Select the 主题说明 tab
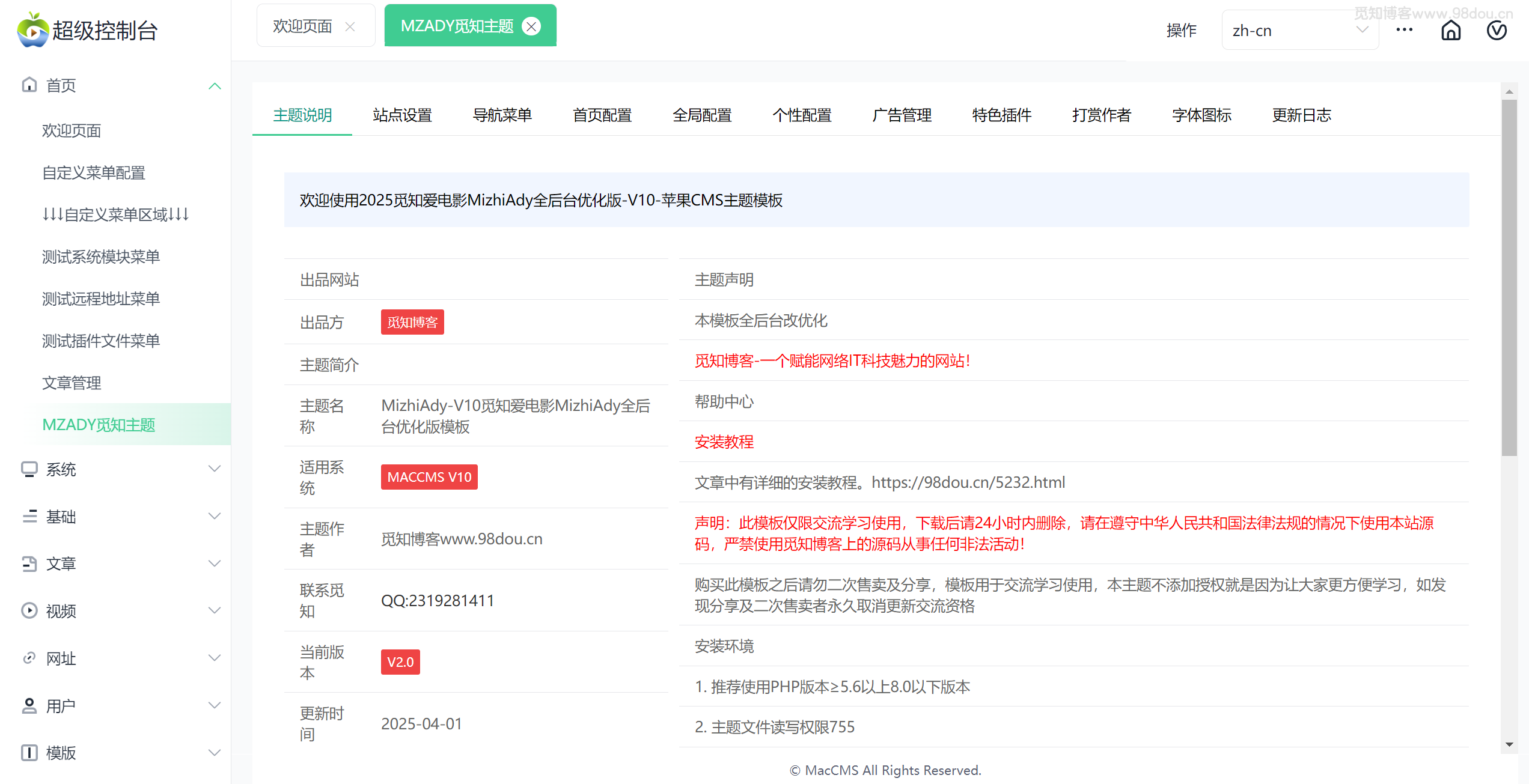The height and width of the screenshot is (784, 1529). click(302, 115)
